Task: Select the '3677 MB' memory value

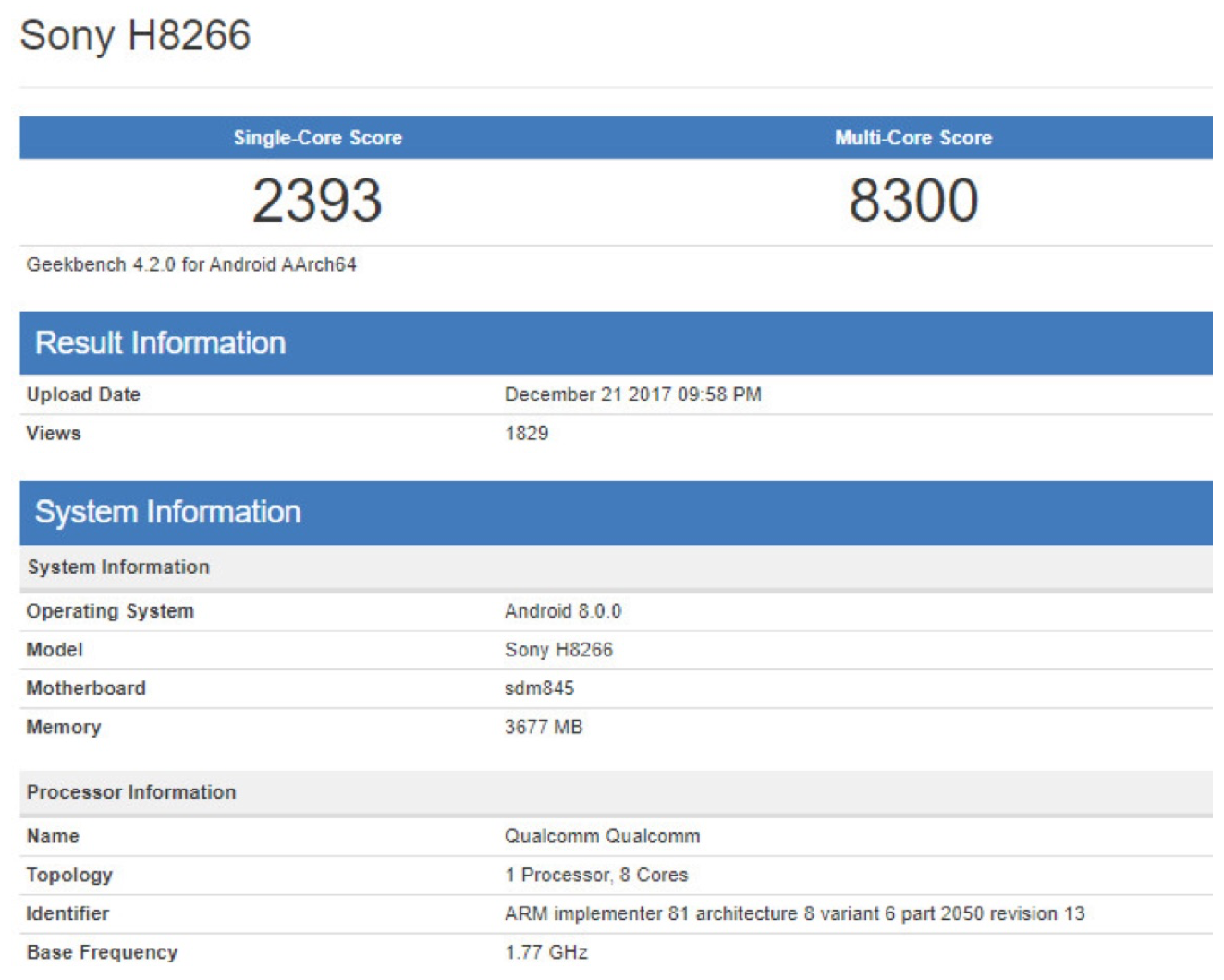Action: pos(544,728)
